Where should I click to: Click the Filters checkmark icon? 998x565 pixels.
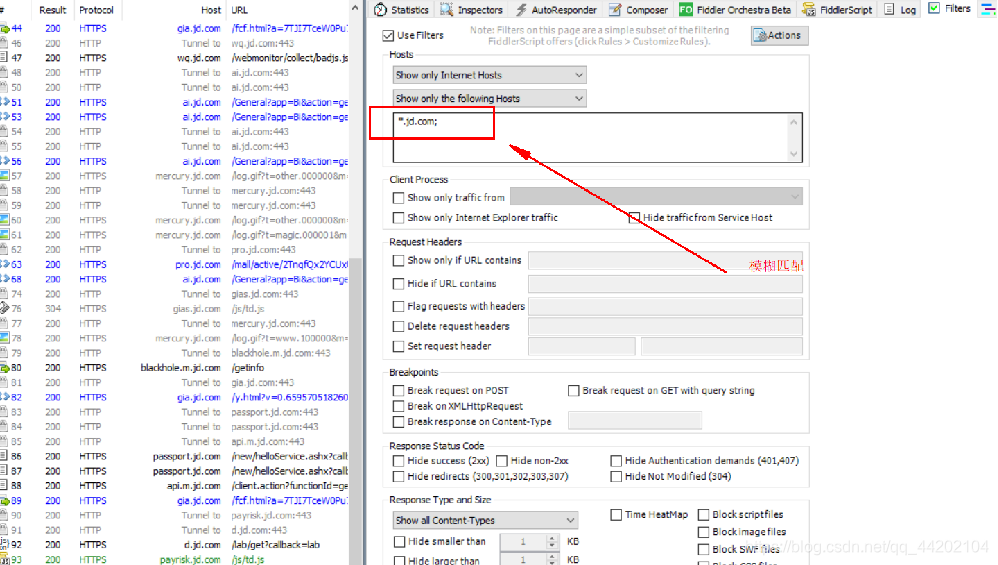(934, 8)
